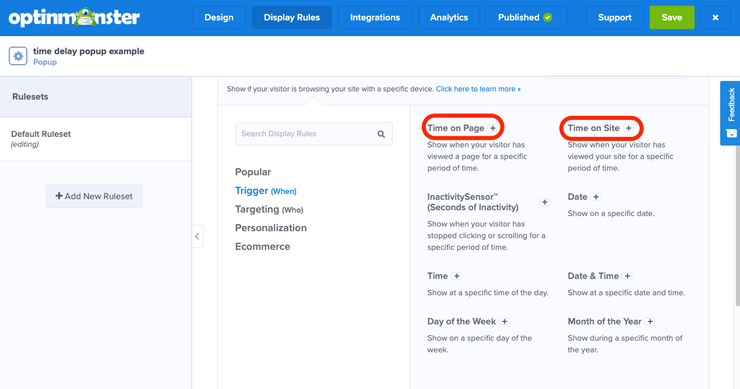Focus the Search Display Rules field
Viewport: 740px width, 389px height.
(314, 134)
